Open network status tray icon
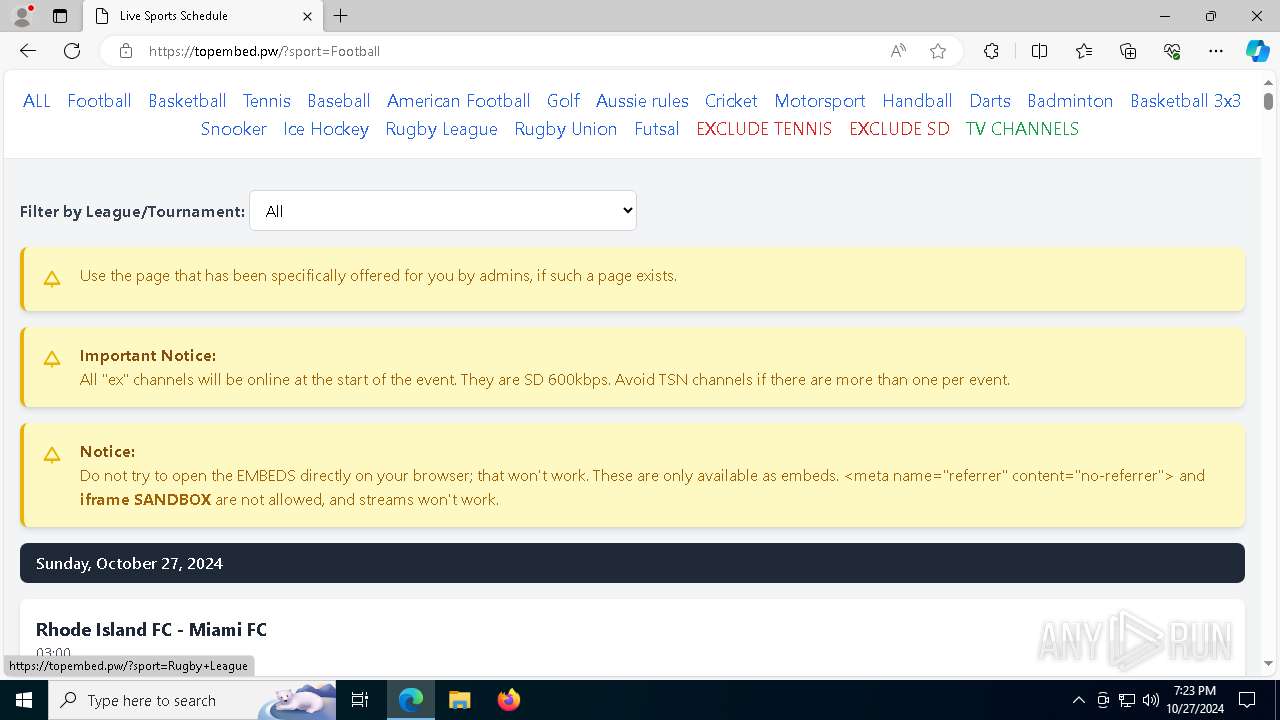The height and width of the screenshot is (720, 1280). click(x=1127, y=700)
